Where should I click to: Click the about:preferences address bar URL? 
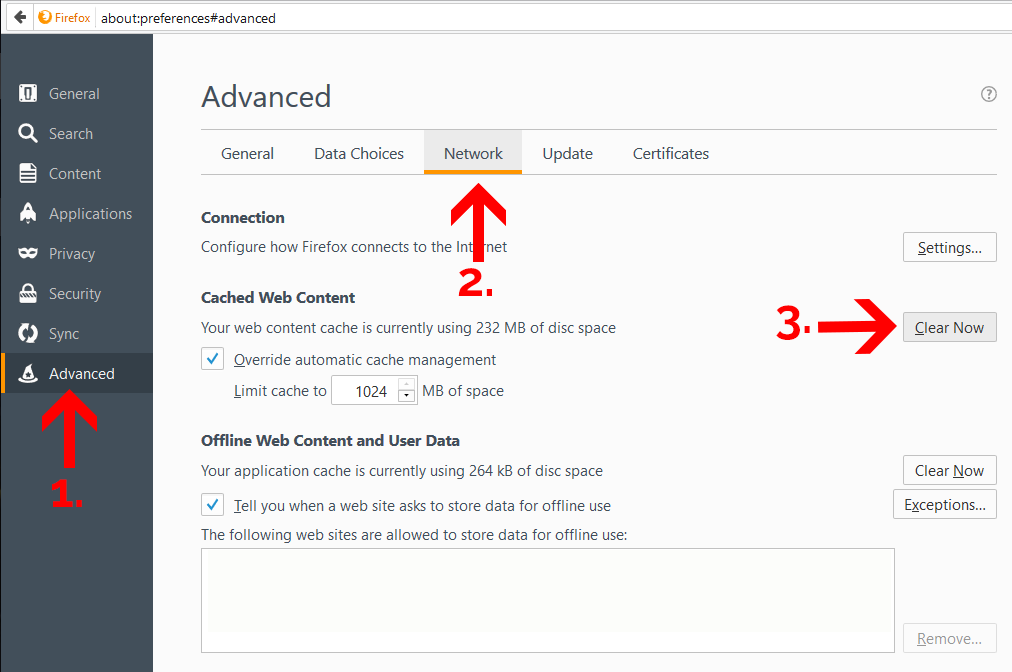click(x=188, y=18)
